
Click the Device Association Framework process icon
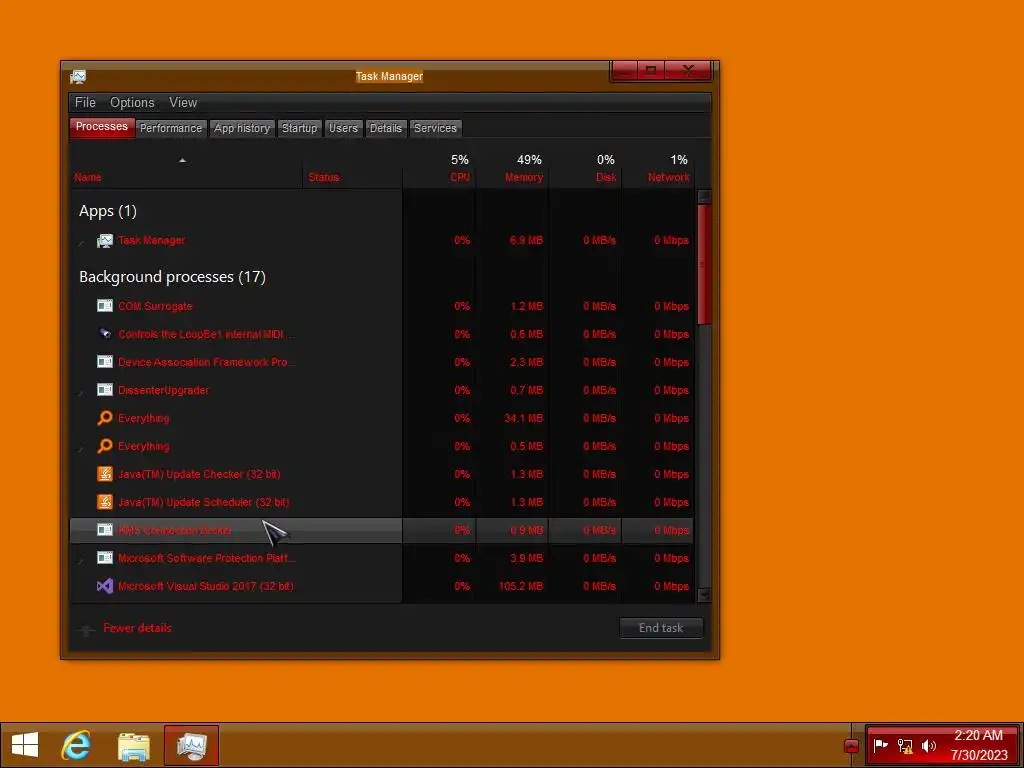(104, 362)
